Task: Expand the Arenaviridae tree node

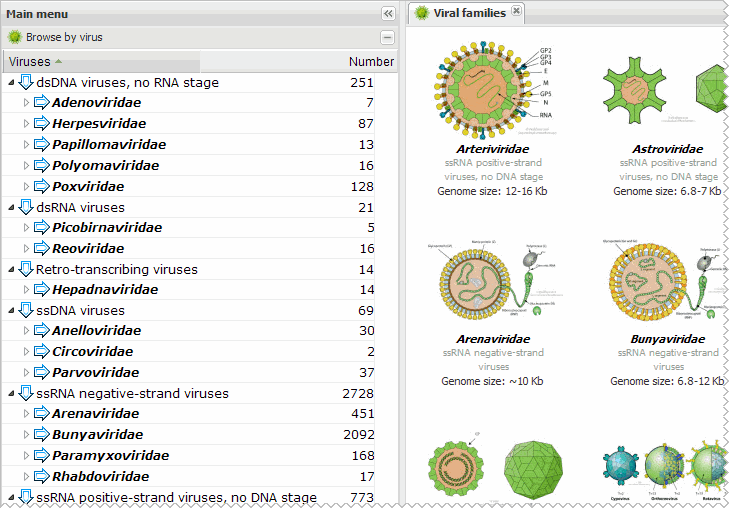Action: pos(26,413)
